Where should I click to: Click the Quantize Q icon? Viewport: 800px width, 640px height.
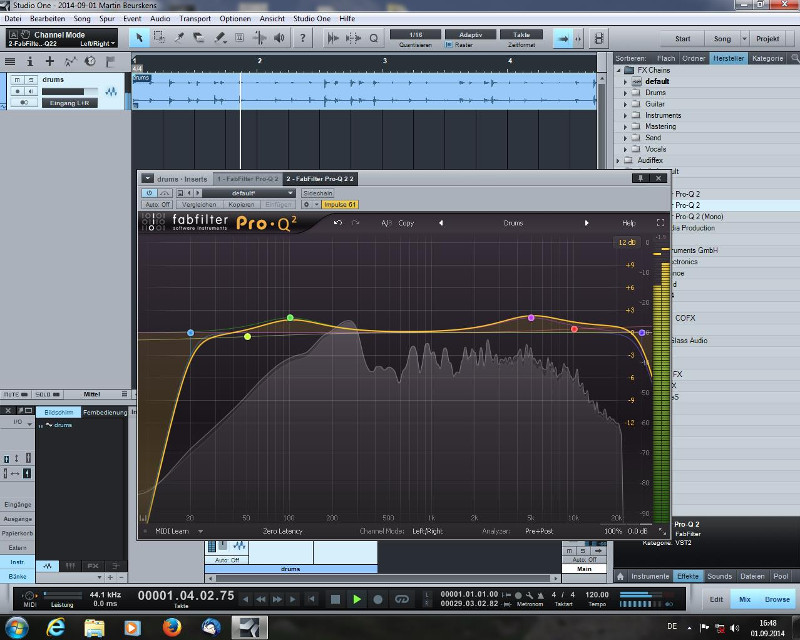[373, 38]
